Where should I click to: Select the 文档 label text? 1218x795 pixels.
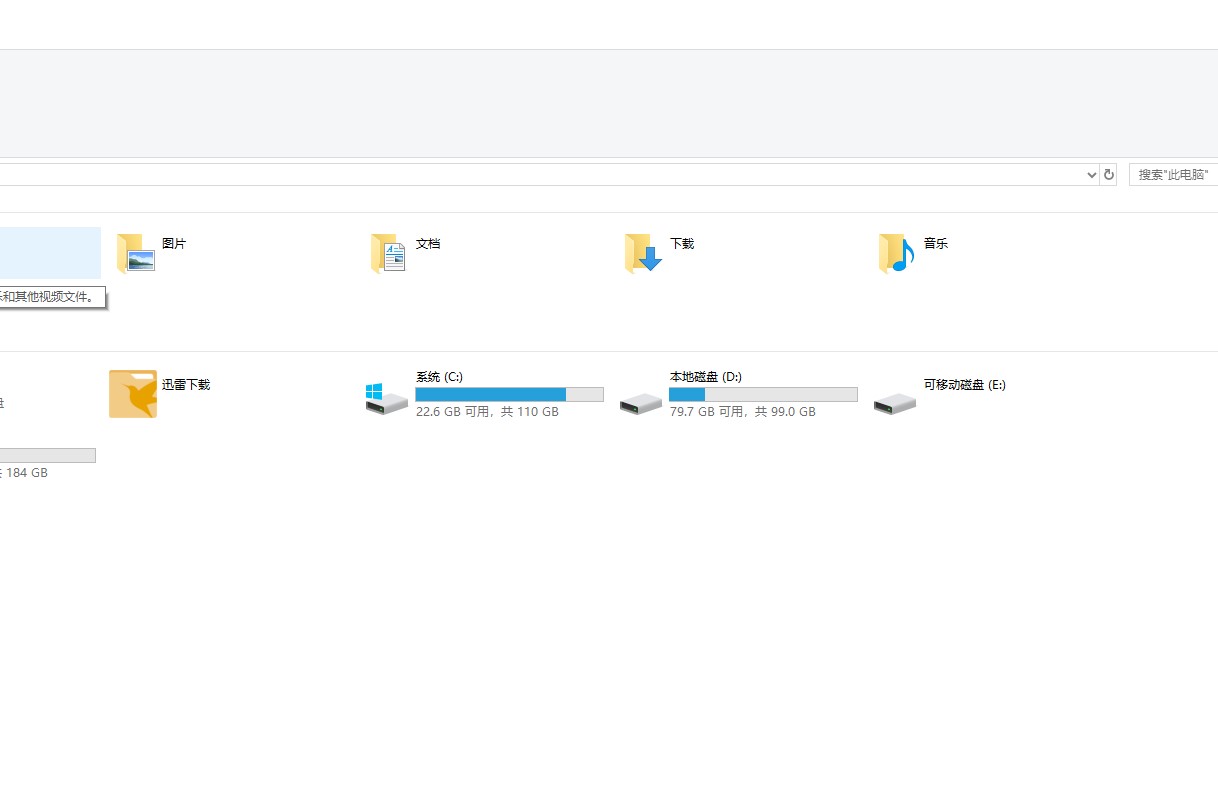click(428, 243)
